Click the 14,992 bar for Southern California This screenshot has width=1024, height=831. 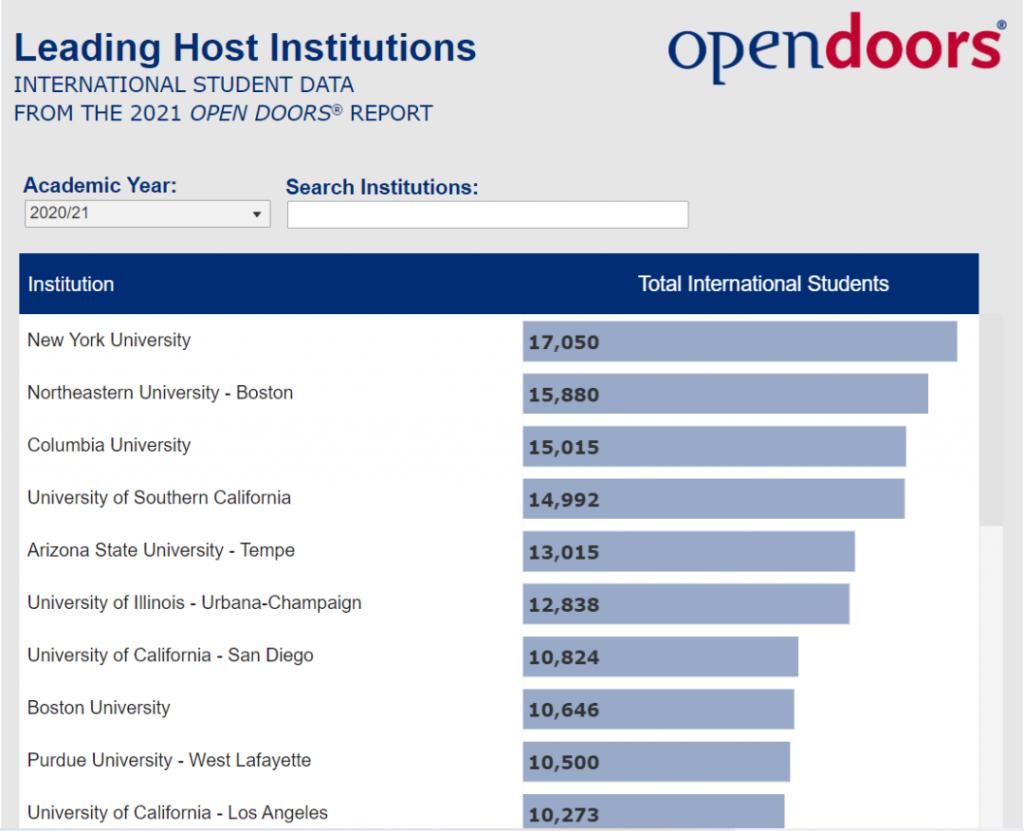coord(714,498)
